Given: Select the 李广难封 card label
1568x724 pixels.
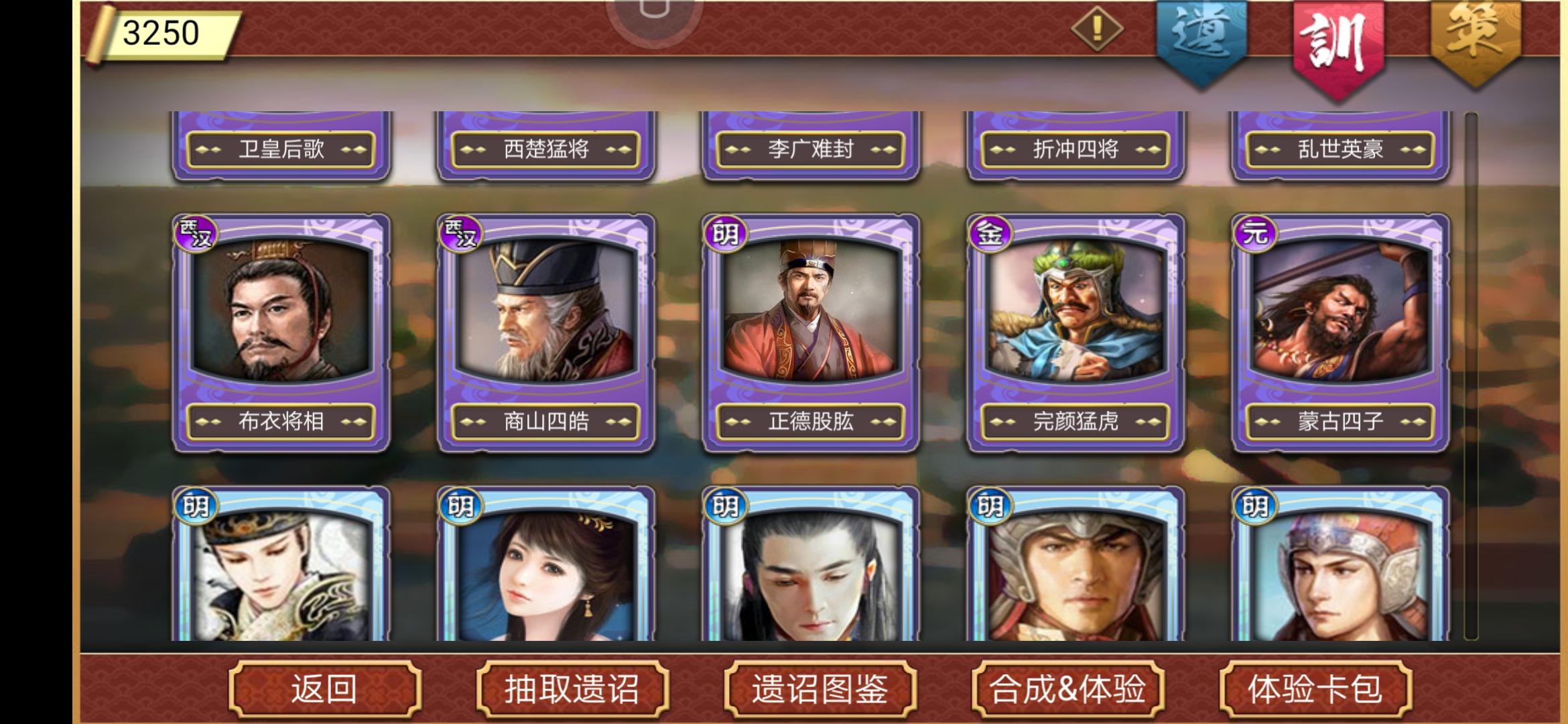Looking at the screenshot, I should pyautogui.click(x=811, y=149).
